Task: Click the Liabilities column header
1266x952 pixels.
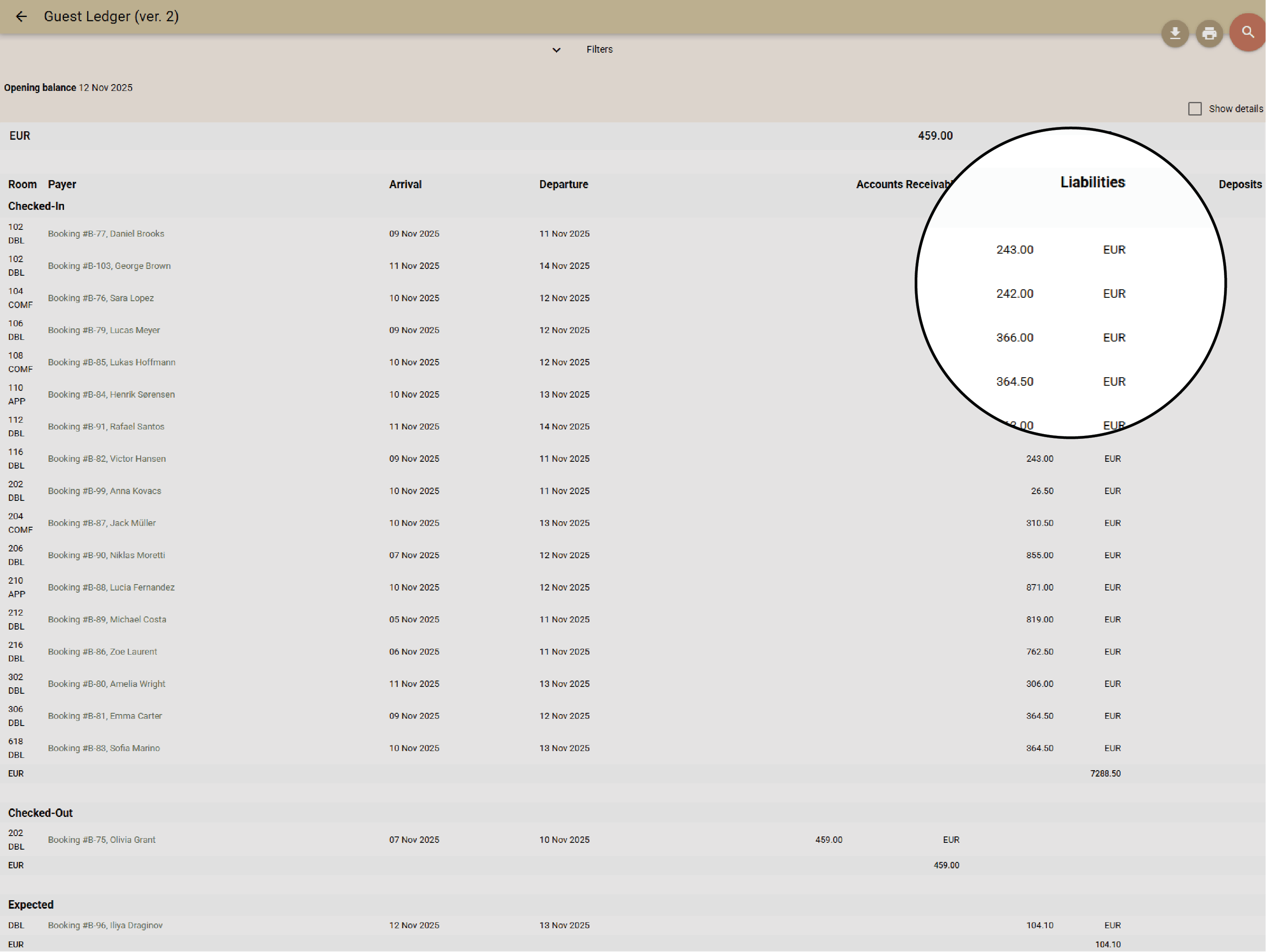Action: [x=1092, y=182]
